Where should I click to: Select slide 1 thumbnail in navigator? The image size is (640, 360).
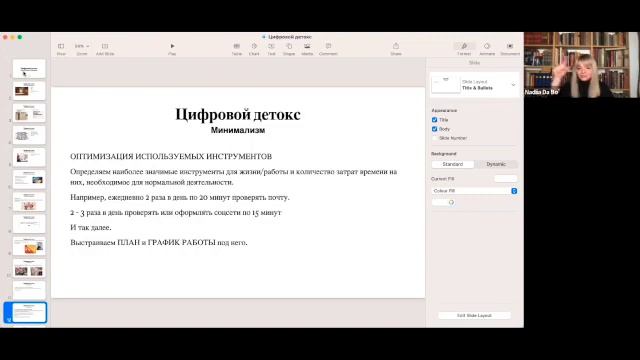[x=29, y=69]
